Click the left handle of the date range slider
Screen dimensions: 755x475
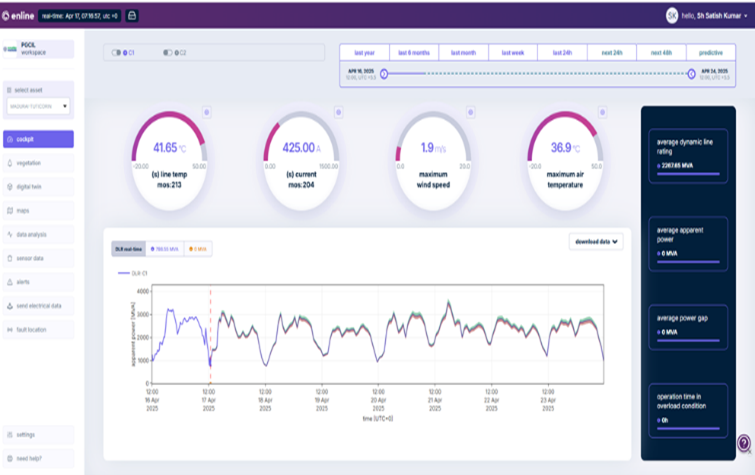[x=384, y=73]
